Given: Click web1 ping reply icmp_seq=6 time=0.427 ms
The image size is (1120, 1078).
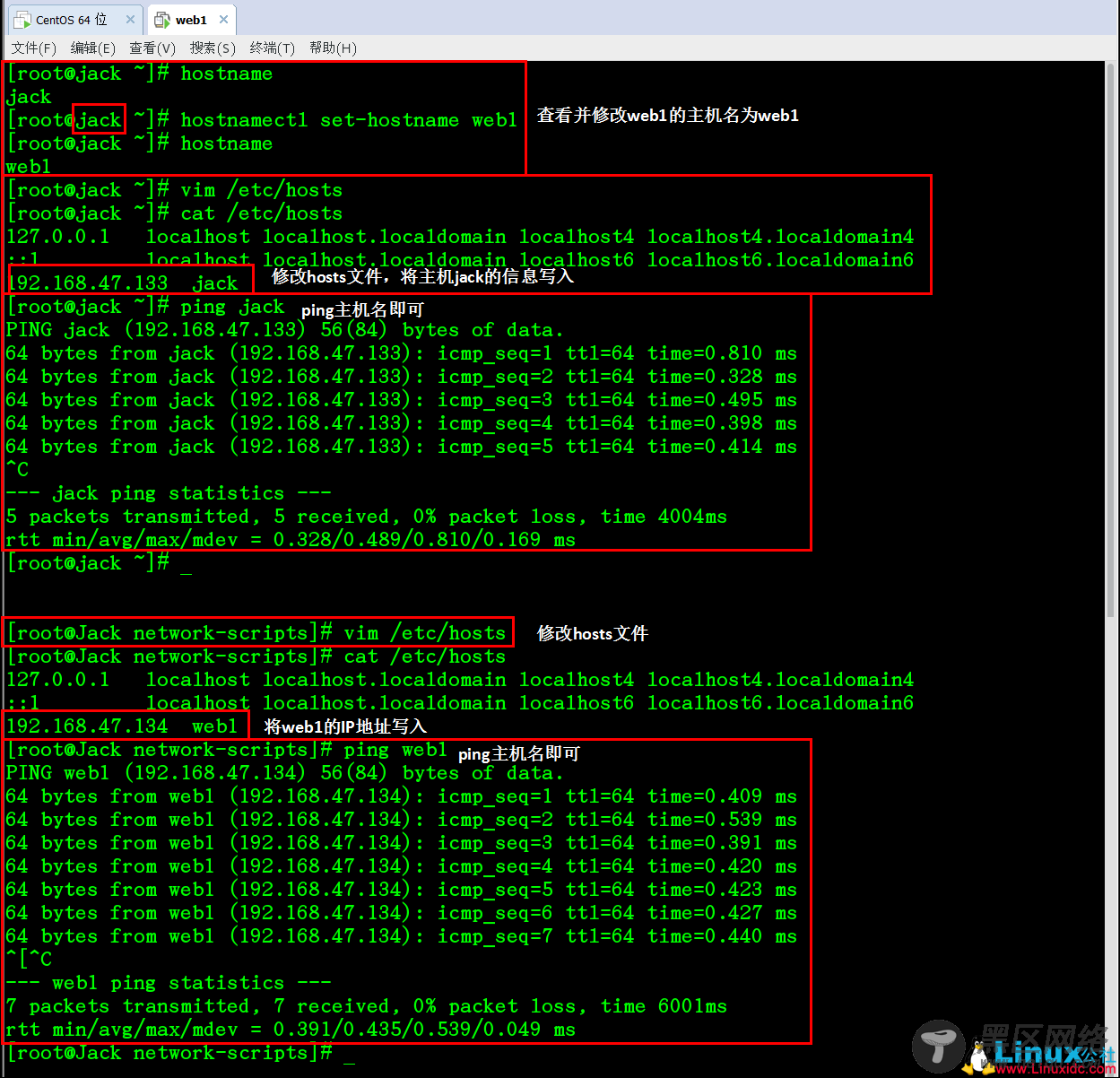Looking at the screenshot, I should tap(402, 913).
